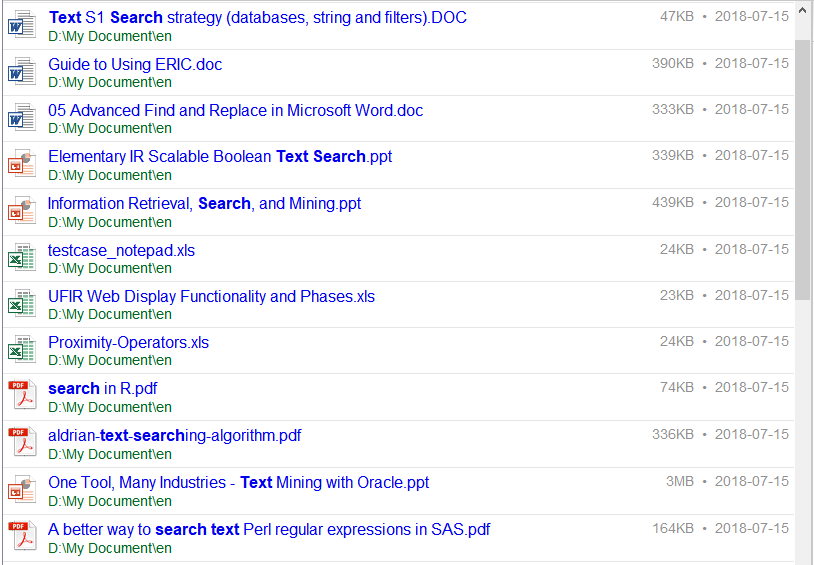Screen dimensions: 814x565
Task: Open the Guide to Using ERIC.doc link
Action: pos(135,64)
